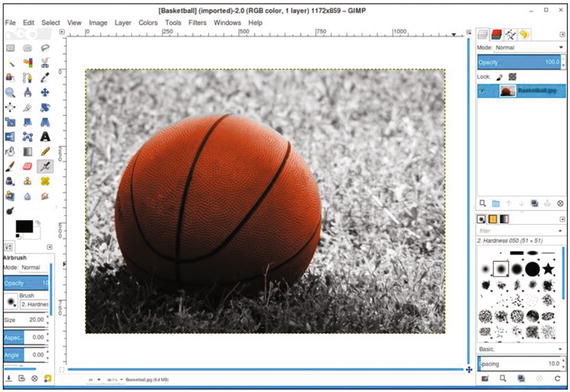Screen dimensions: 570x392
Task: Click the black foreground color swatch
Action: click(x=24, y=226)
